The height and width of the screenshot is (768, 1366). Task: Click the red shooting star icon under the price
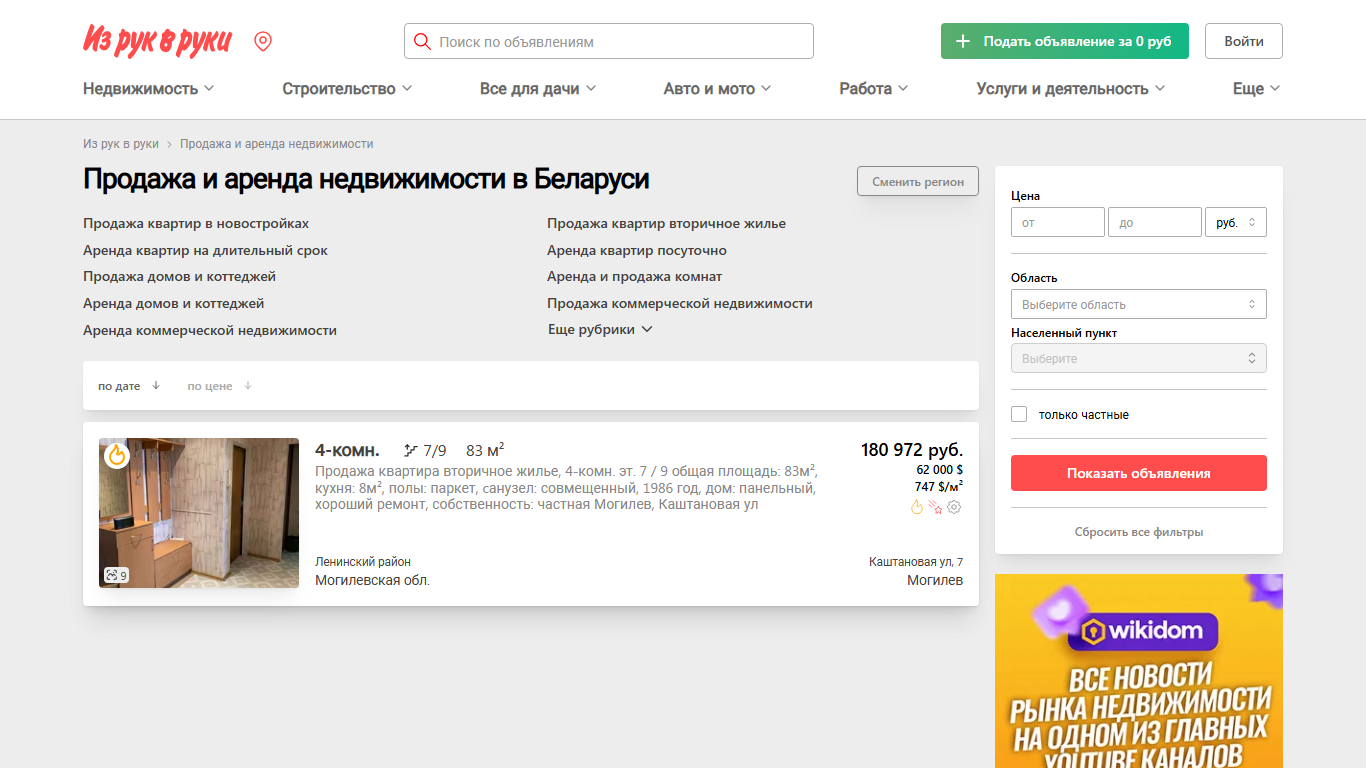(x=936, y=507)
